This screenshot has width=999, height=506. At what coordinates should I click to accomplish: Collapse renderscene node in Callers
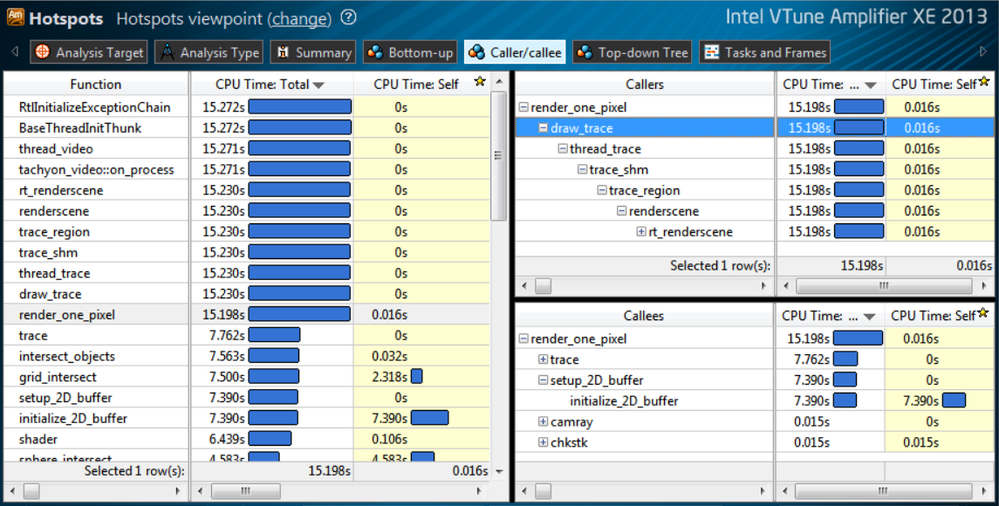622,211
